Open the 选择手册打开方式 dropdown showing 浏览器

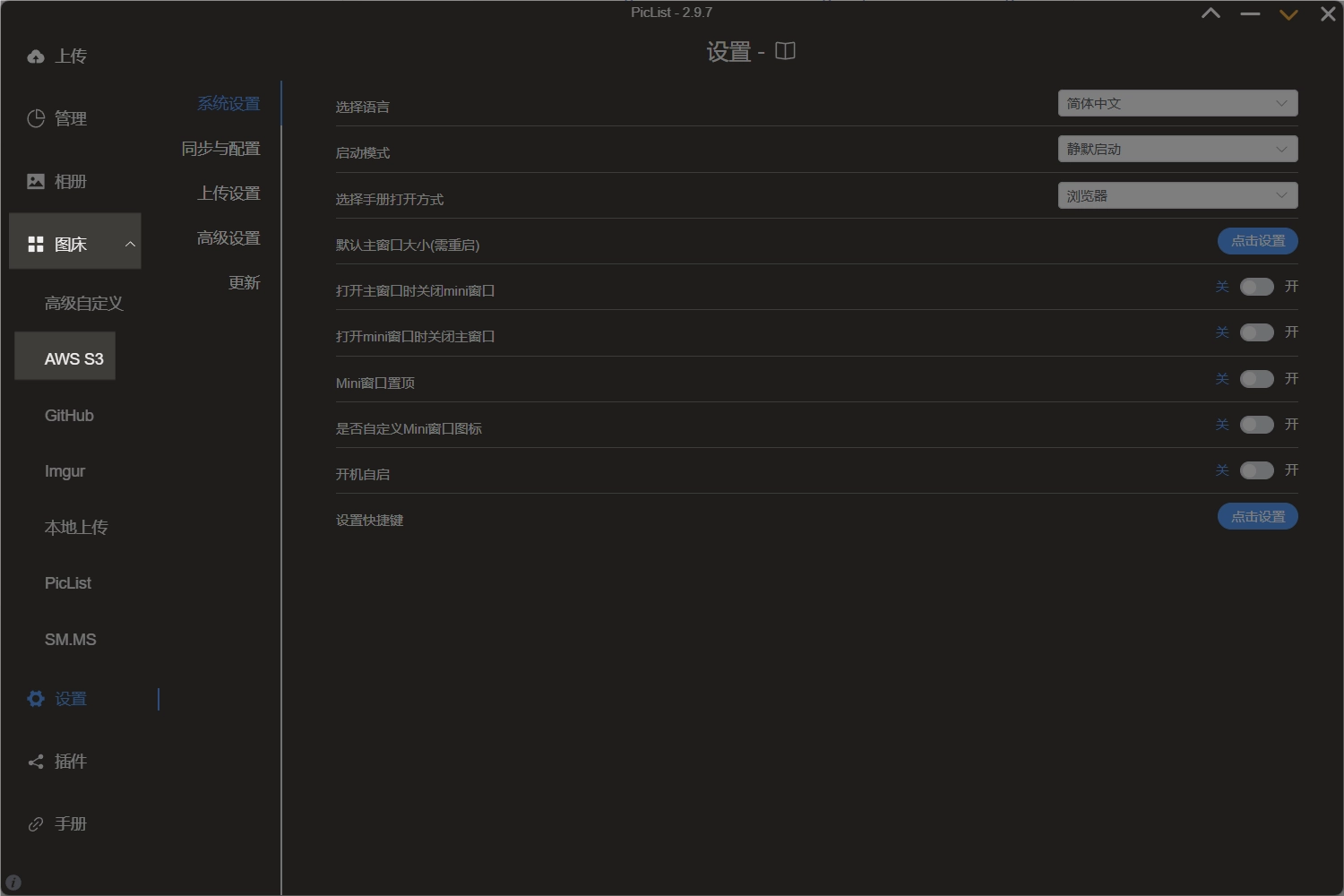[x=1177, y=195]
